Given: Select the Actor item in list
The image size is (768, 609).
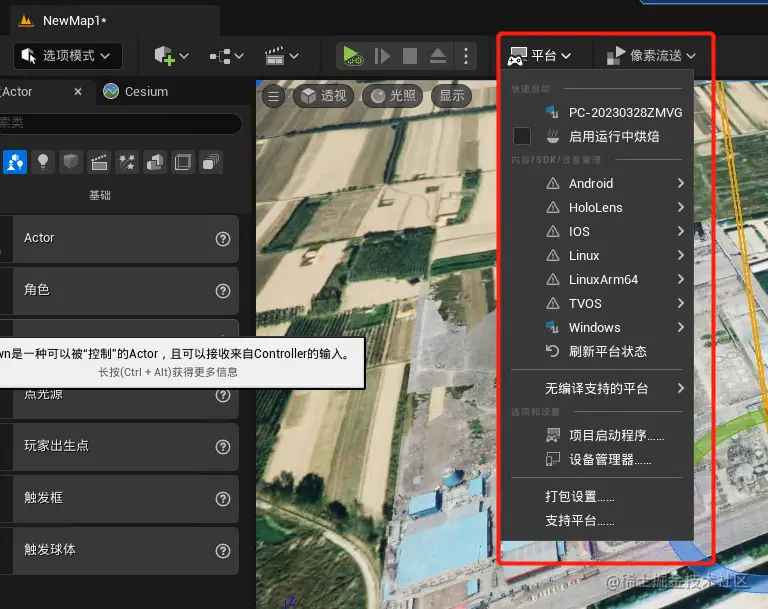Looking at the screenshot, I should point(119,239).
